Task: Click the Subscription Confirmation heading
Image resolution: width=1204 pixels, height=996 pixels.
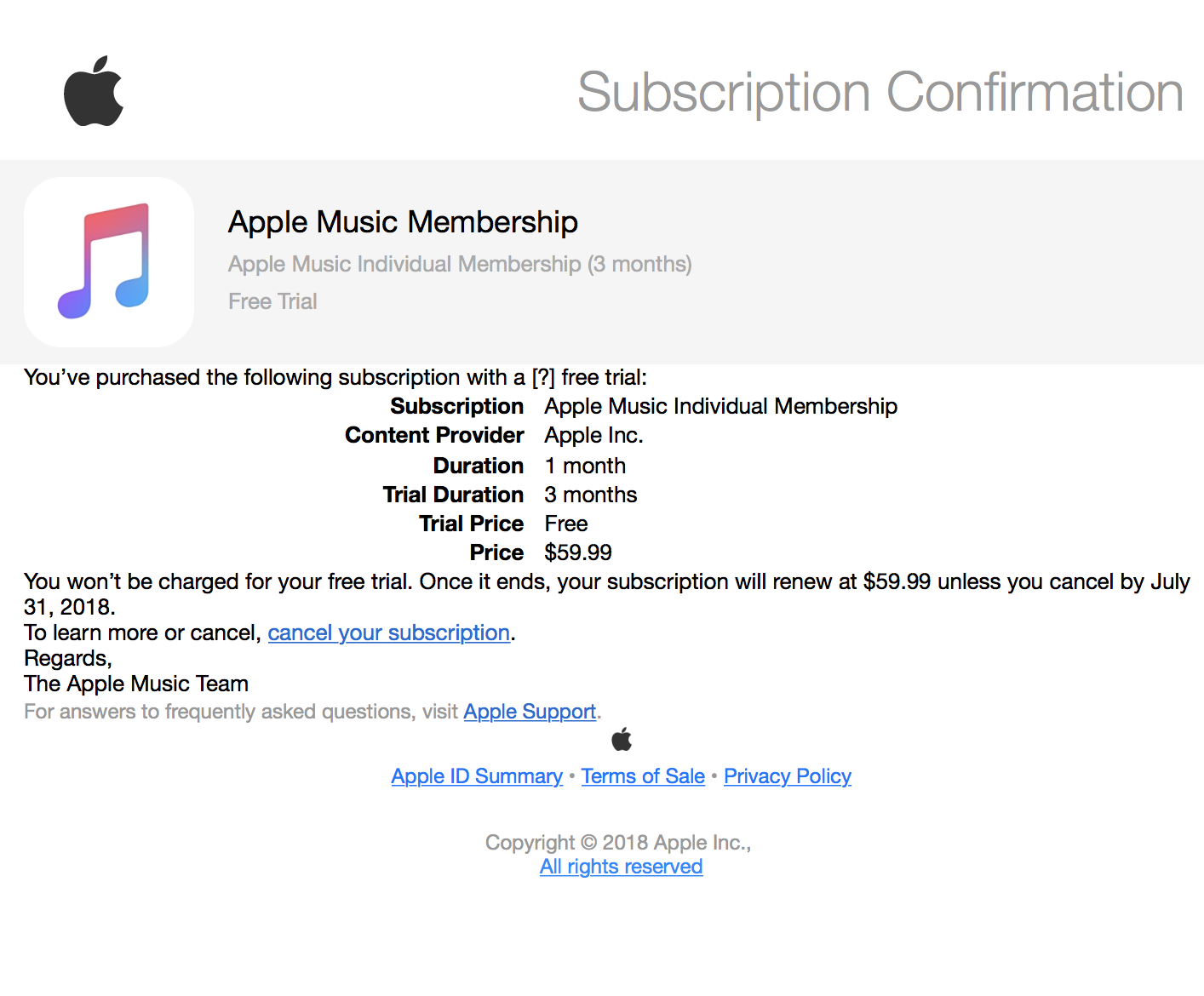Action: point(880,92)
